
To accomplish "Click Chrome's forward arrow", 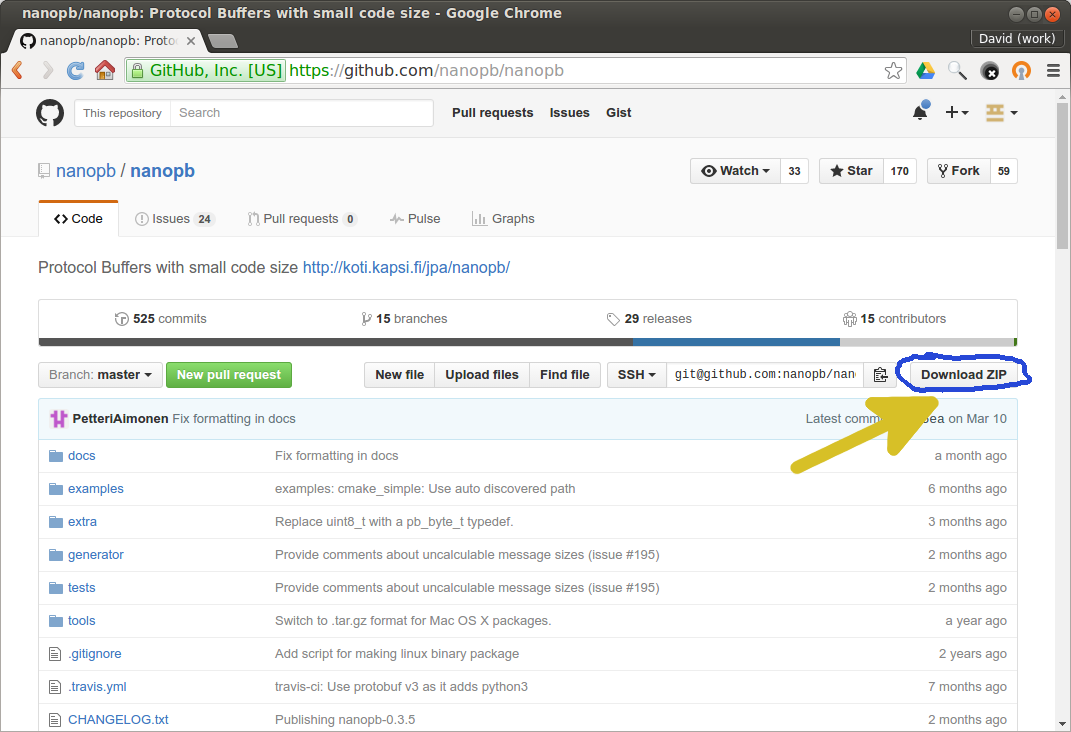I will click(46, 70).
